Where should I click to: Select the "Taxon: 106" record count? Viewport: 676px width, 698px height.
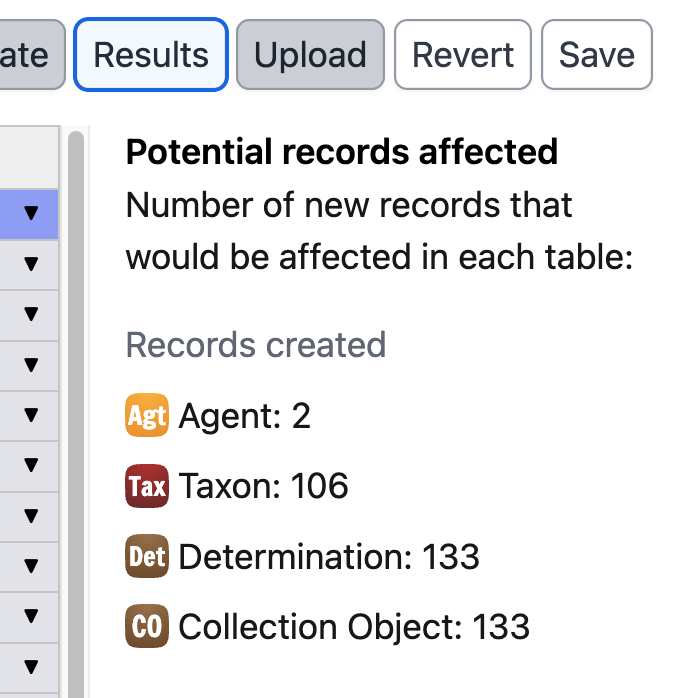coord(263,486)
